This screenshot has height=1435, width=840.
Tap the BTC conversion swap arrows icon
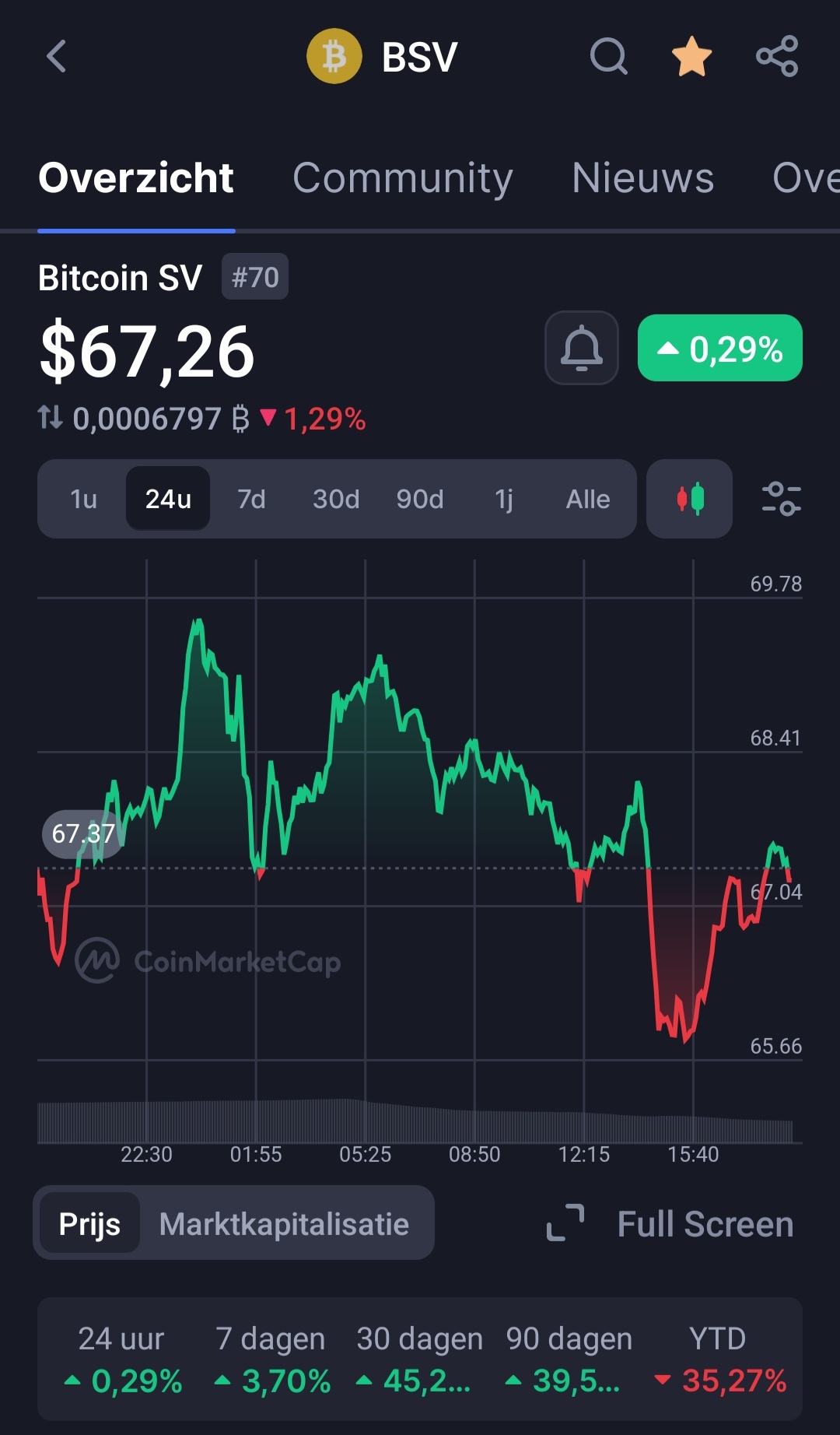tap(51, 418)
